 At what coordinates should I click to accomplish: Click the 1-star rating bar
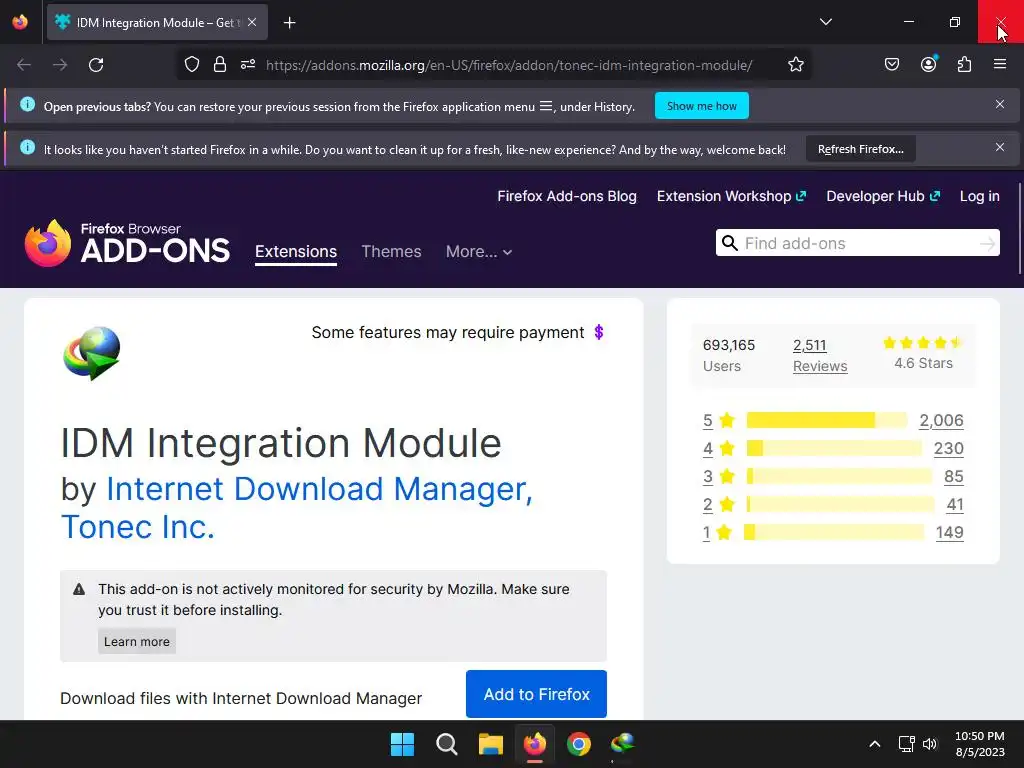pyautogui.click(x=834, y=532)
